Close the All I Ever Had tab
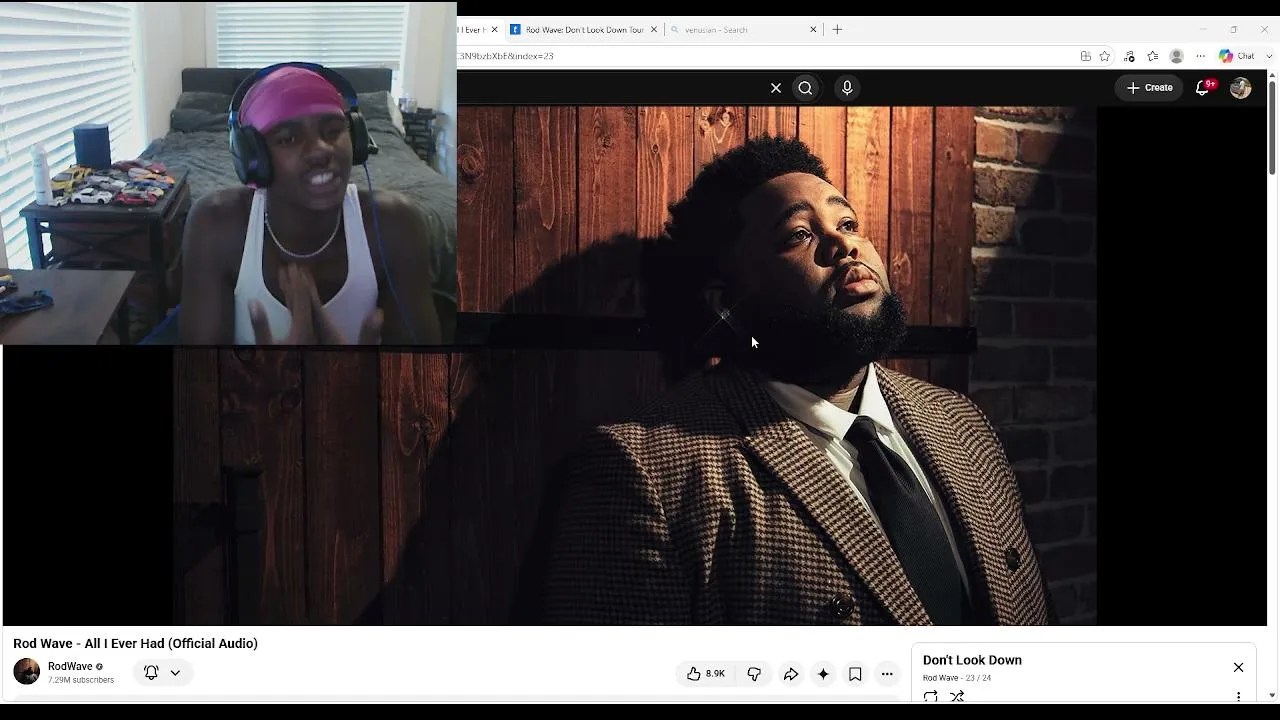This screenshot has height=720, width=1280. click(x=494, y=30)
